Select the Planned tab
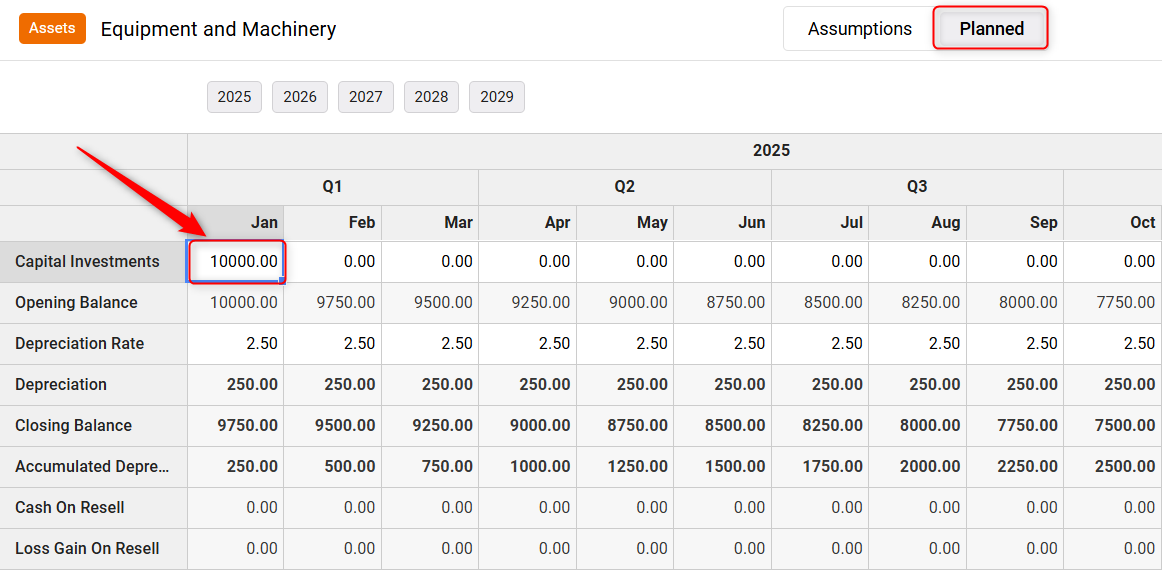The height and width of the screenshot is (574, 1162). pos(991,29)
